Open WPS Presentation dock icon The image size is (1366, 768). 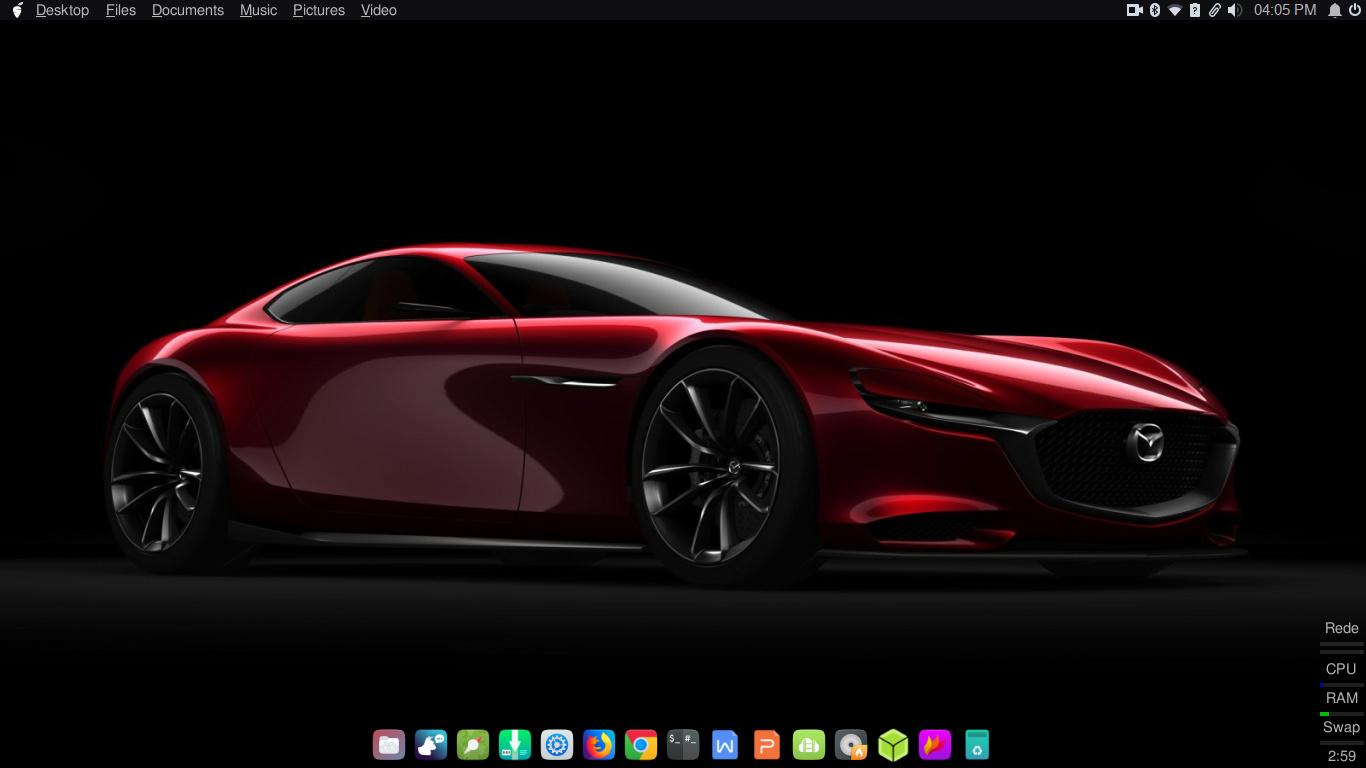767,745
